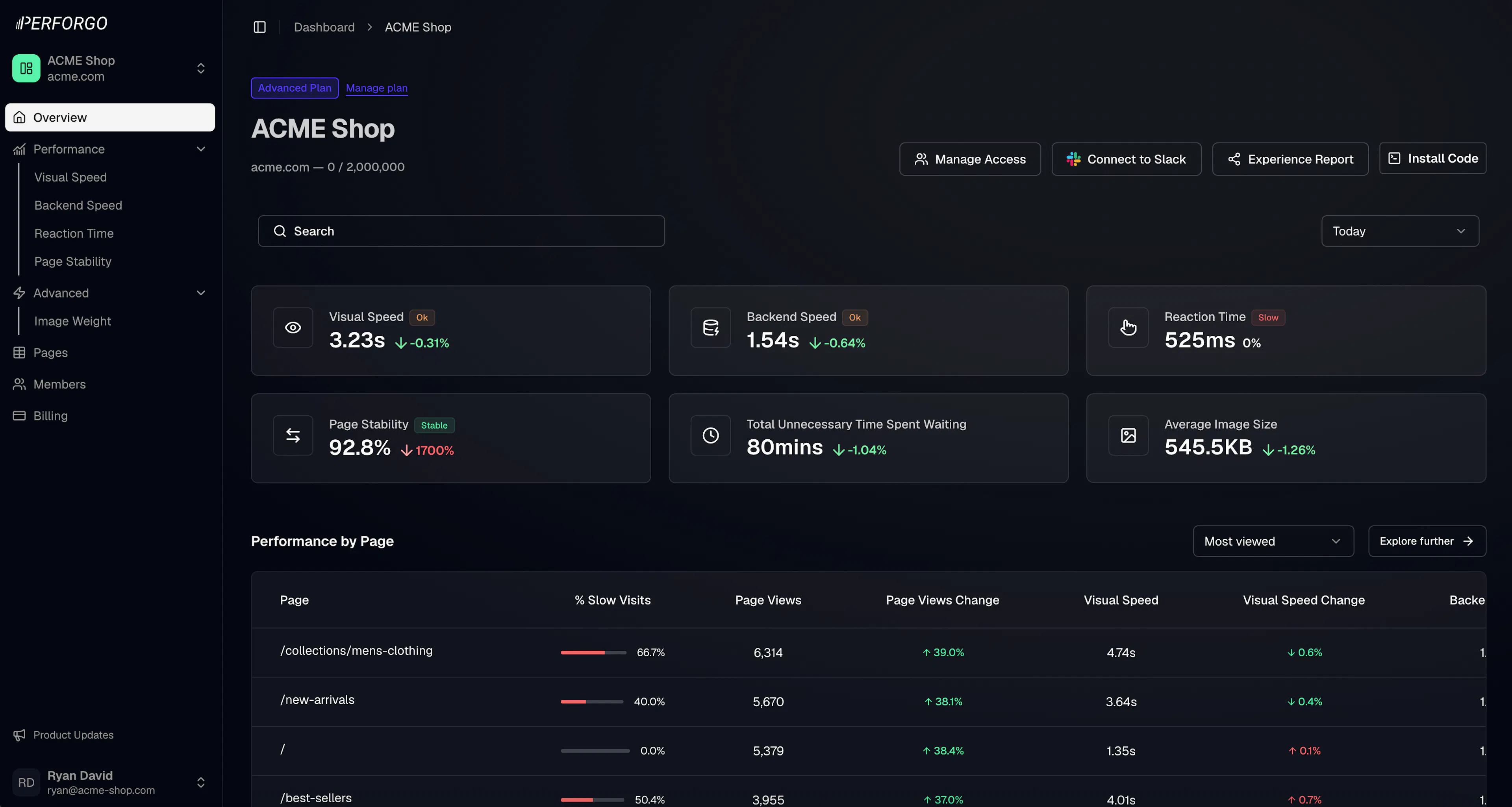Click the Install Code button
This screenshot has width=1512, height=807.
pos(1433,159)
